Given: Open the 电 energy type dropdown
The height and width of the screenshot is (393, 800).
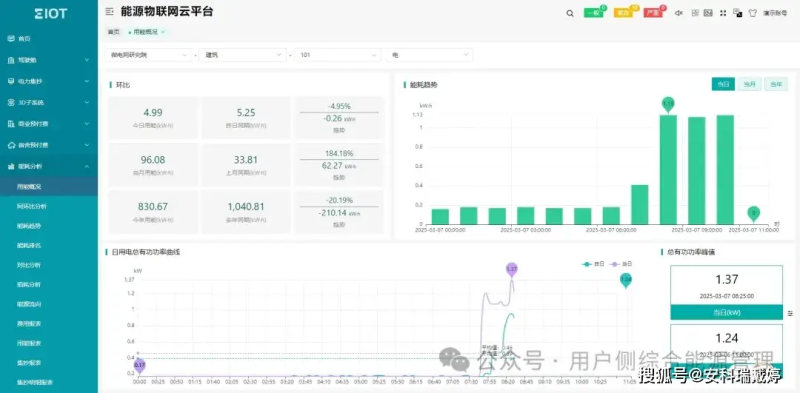Looking at the screenshot, I should [429, 55].
